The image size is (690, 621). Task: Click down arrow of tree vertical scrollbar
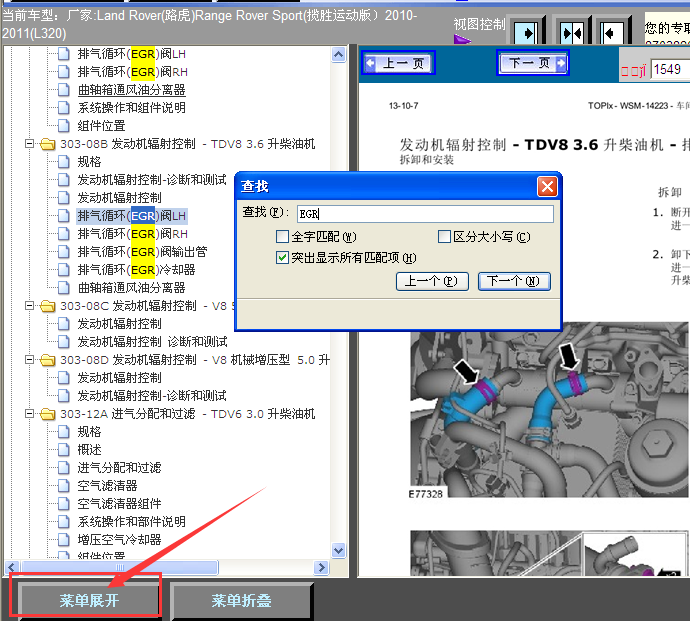pos(338,550)
